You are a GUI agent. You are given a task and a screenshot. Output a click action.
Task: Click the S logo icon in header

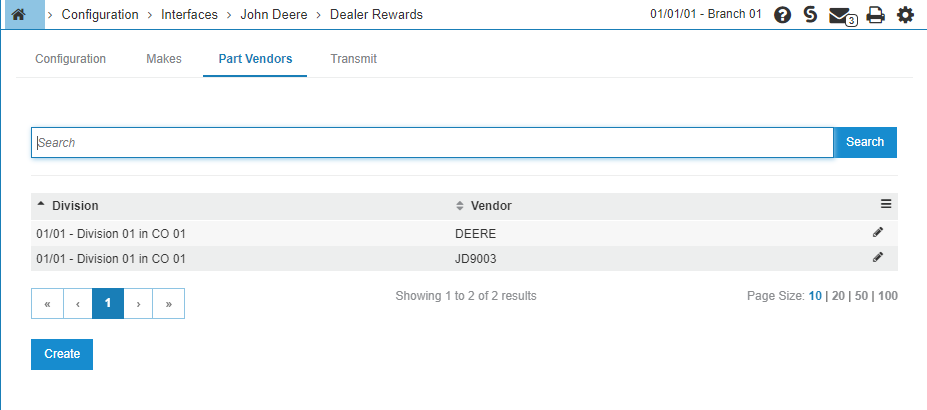pos(810,15)
